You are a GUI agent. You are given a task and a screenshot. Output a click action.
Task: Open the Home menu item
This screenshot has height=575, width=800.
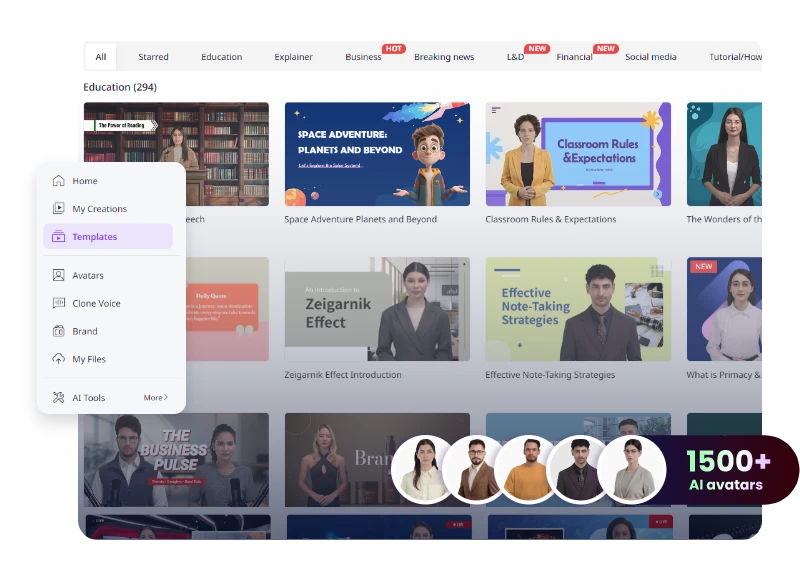click(x=108, y=181)
